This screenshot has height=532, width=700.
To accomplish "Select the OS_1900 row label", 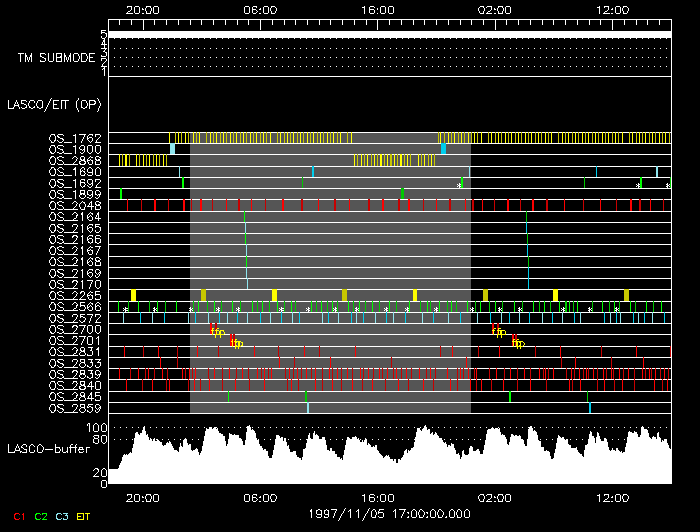I will pyautogui.click(x=75, y=150).
